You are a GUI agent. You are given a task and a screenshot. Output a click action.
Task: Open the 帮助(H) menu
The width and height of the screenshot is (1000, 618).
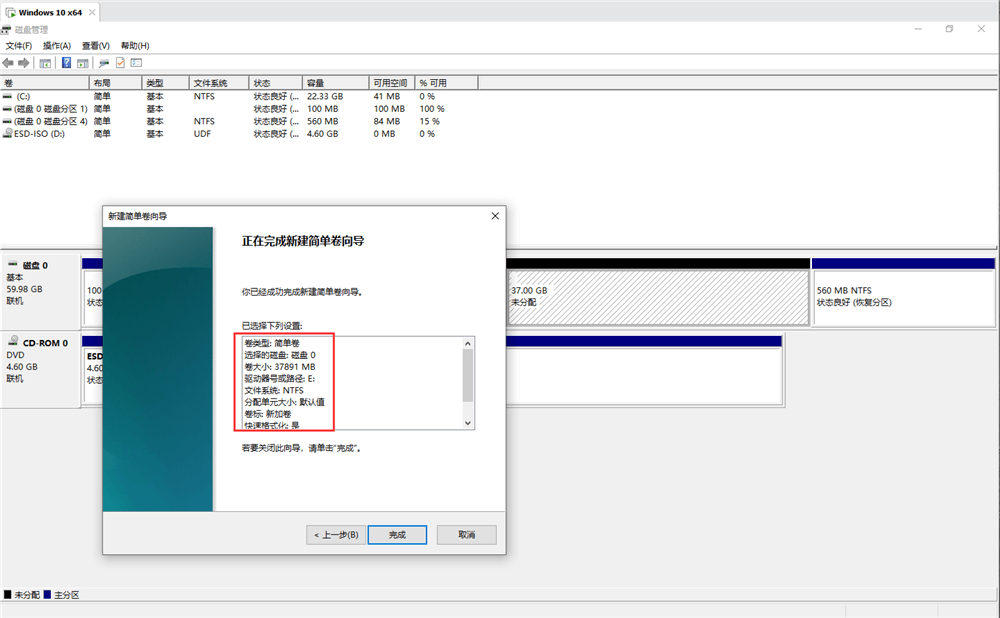tap(135, 45)
